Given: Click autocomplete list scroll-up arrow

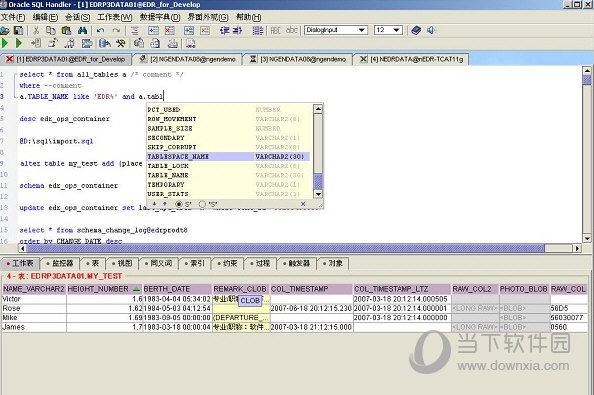Looking at the screenshot, I should pos(318,109).
